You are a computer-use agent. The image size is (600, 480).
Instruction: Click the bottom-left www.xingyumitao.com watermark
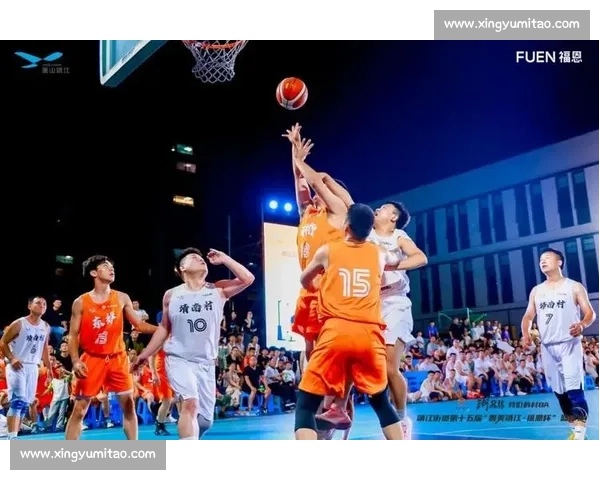pos(88,455)
